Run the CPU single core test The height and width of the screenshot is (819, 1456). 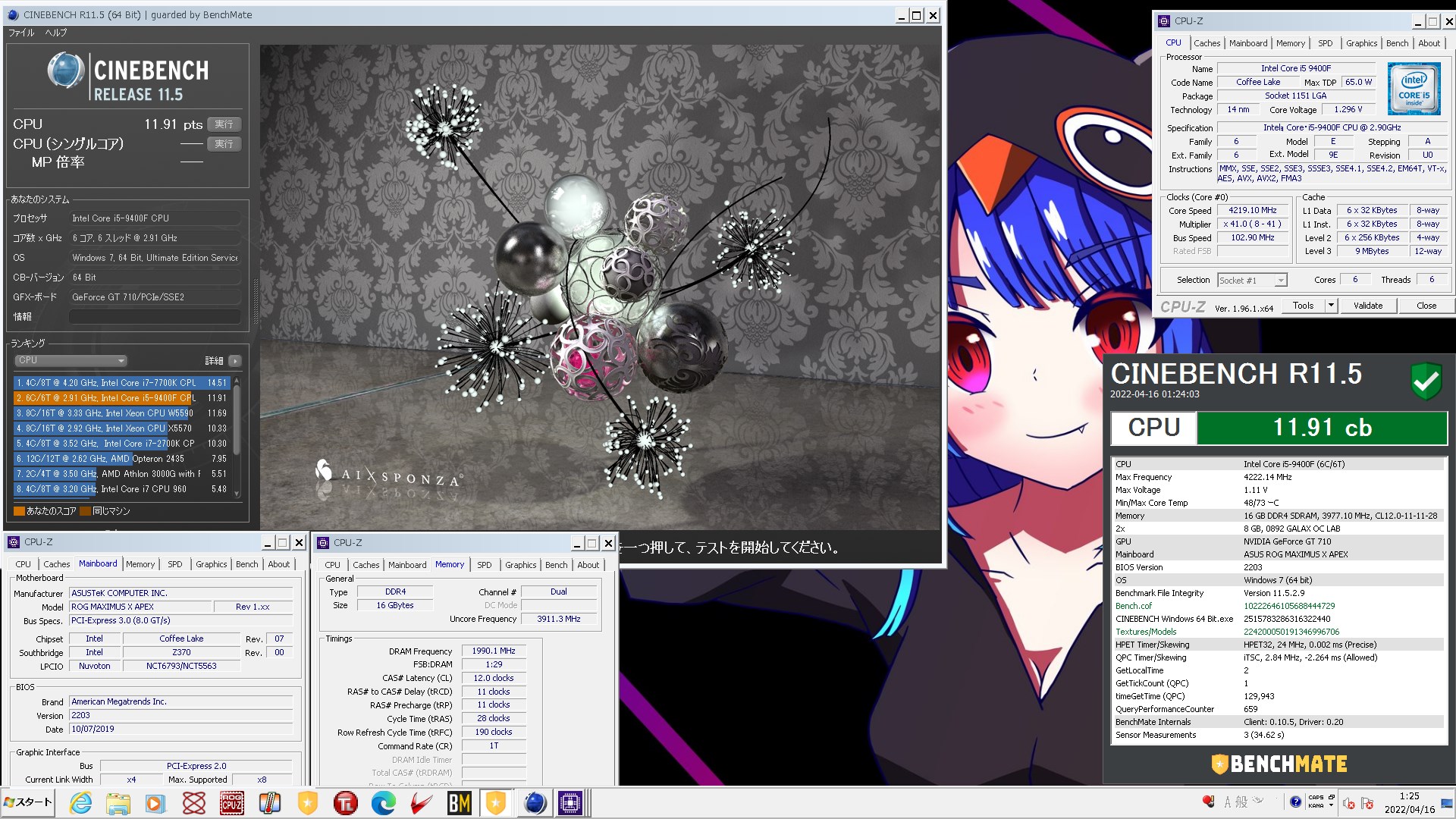(x=224, y=144)
